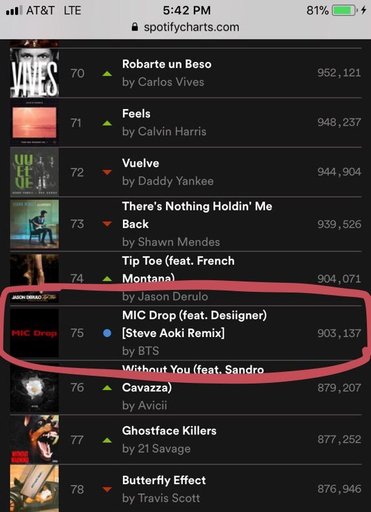Open the Carlos Vives album cover thumbnail

[x=34, y=73]
